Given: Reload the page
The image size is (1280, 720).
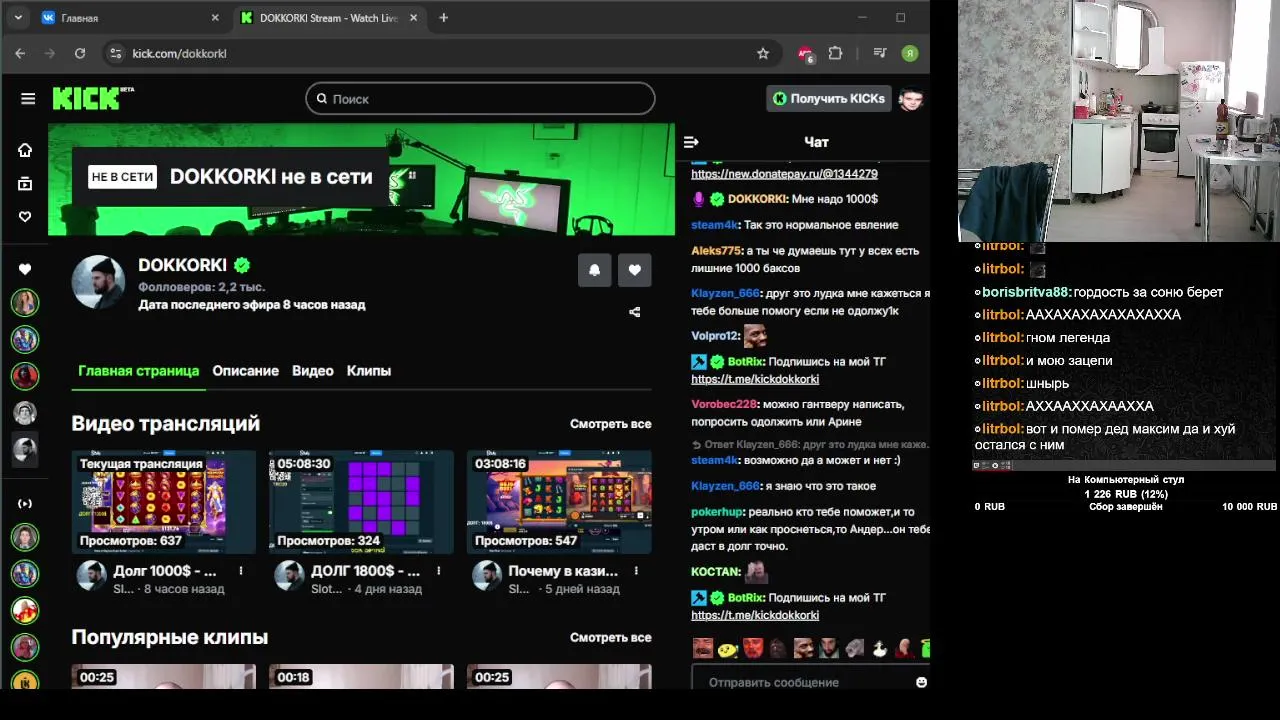Looking at the screenshot, I should (x=80, y=53).
